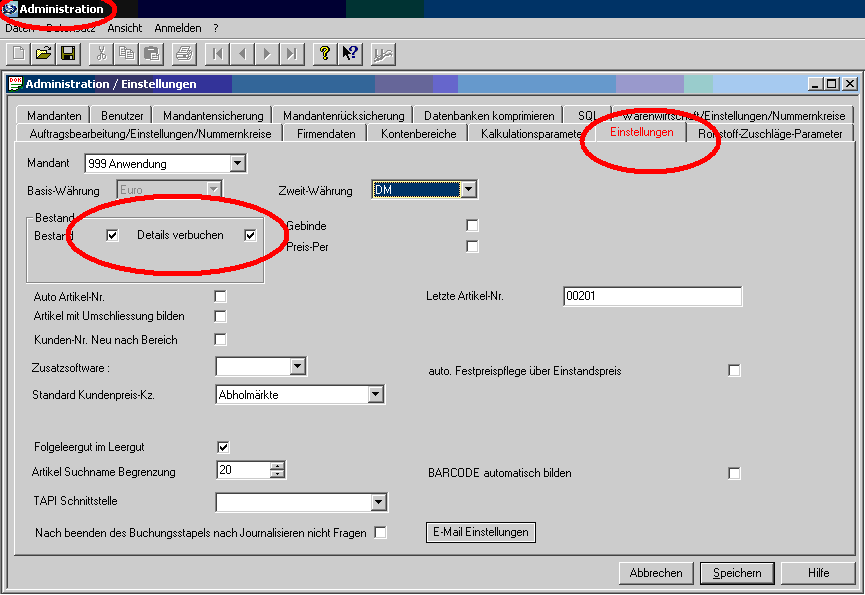Expand the Zweit-Währung dropdown
The height and width of the screenshot is (595, 865).
(468, 189)
